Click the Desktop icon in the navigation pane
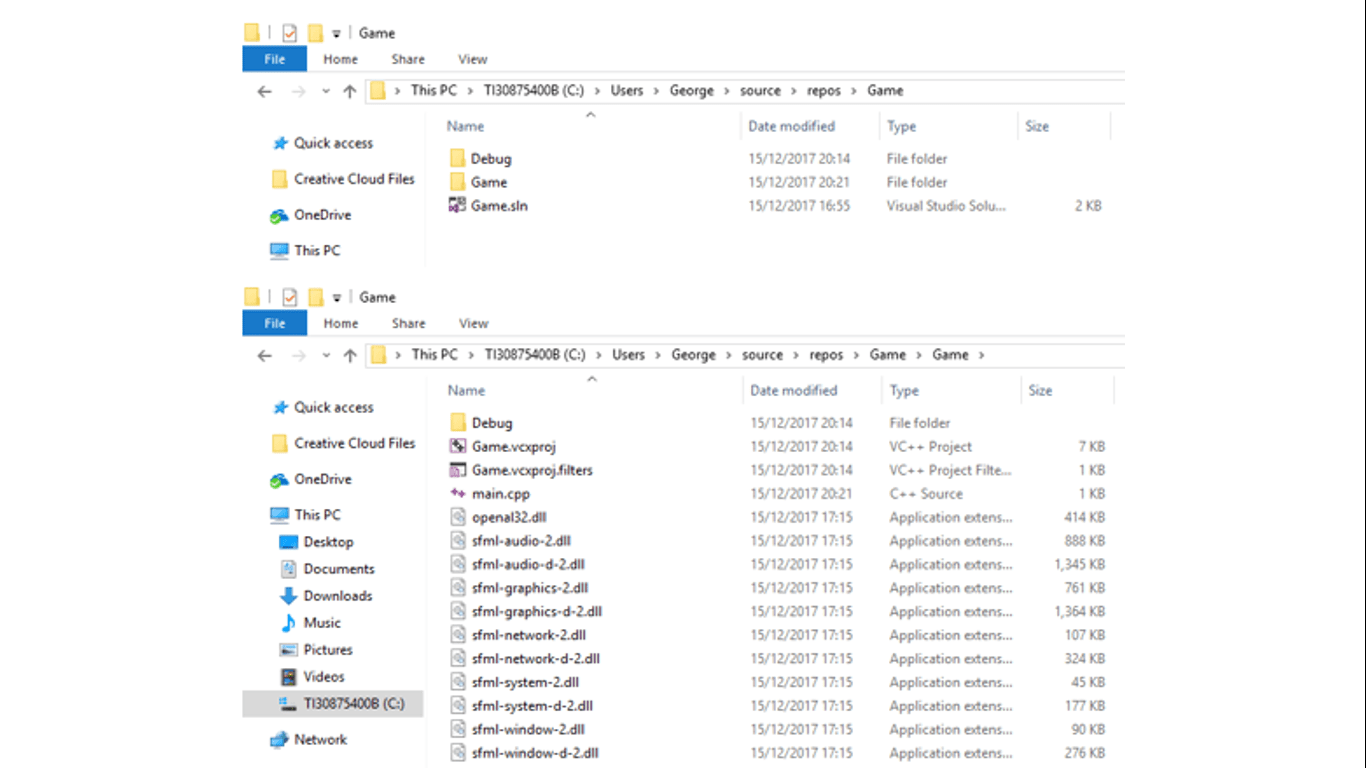The height and width of the screenshot is (768, 1366). click(x=288, y=542)
